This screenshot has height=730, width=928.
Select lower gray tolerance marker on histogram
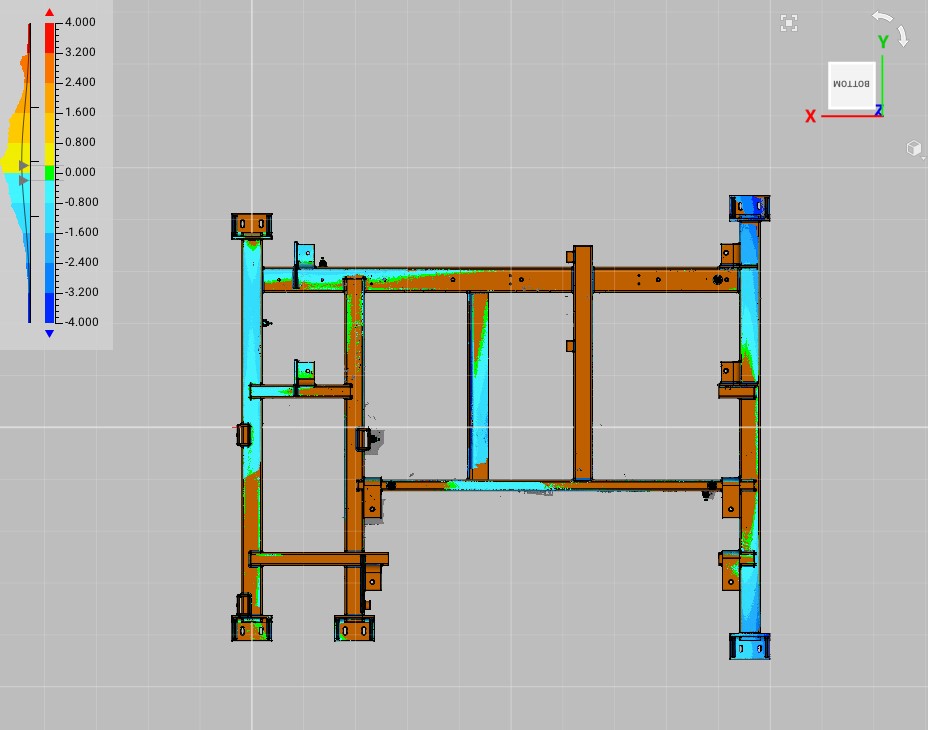23,180
